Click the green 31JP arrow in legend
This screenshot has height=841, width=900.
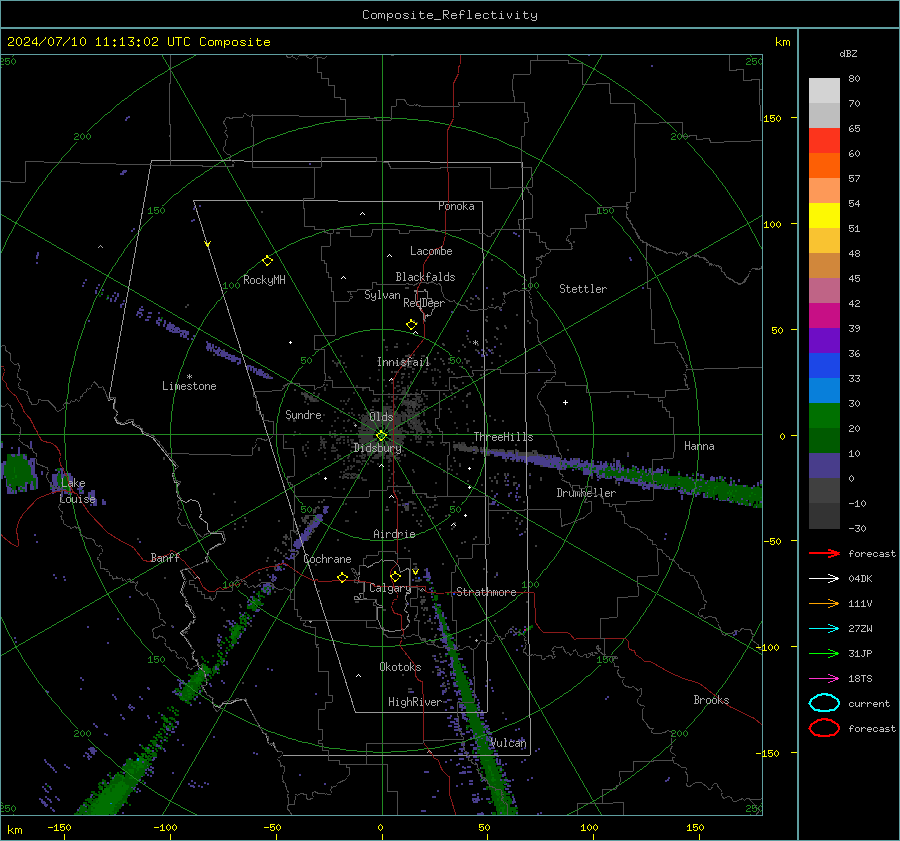(x=824, y=653)
